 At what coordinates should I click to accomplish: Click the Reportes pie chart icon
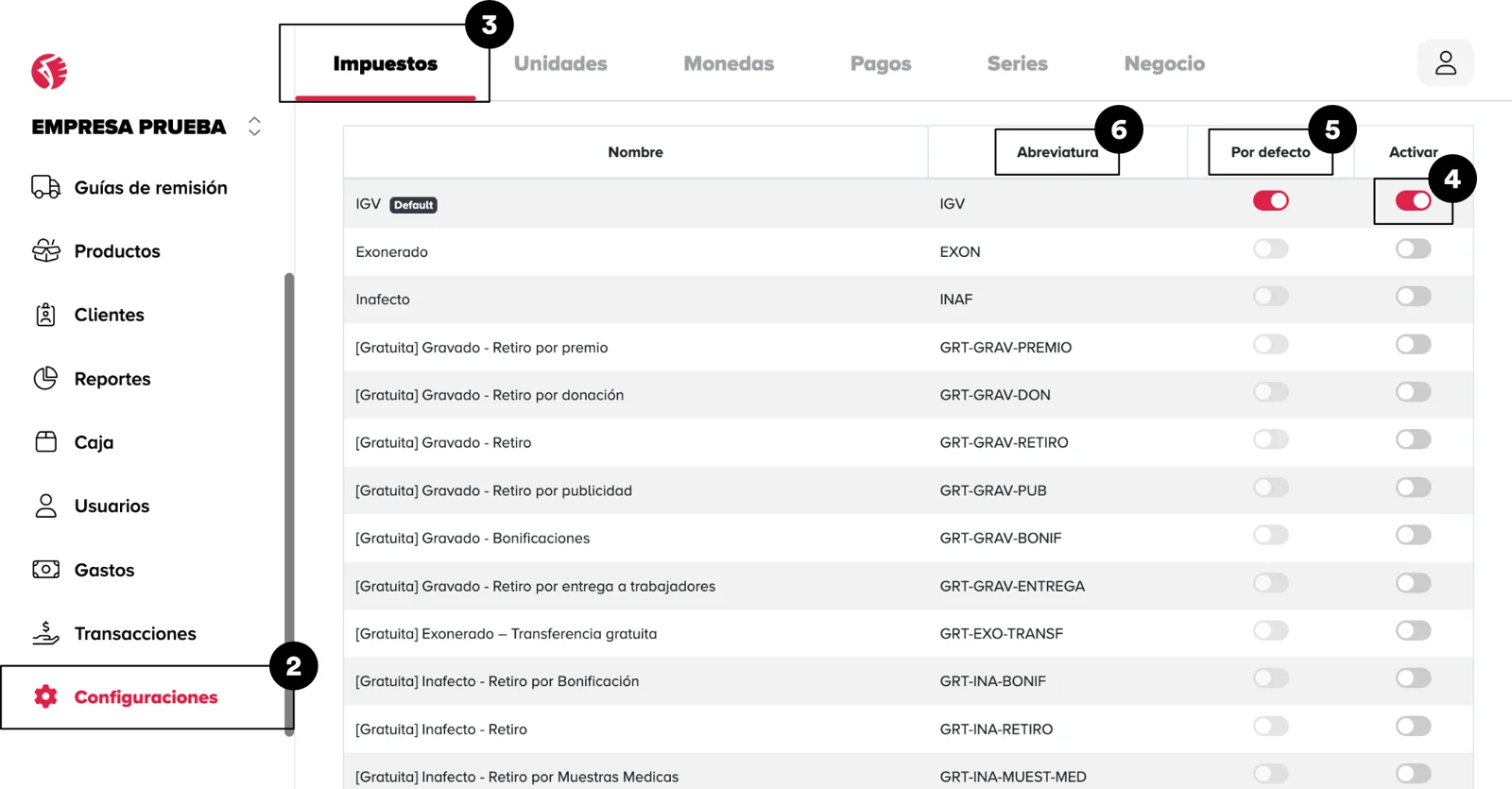45,378
